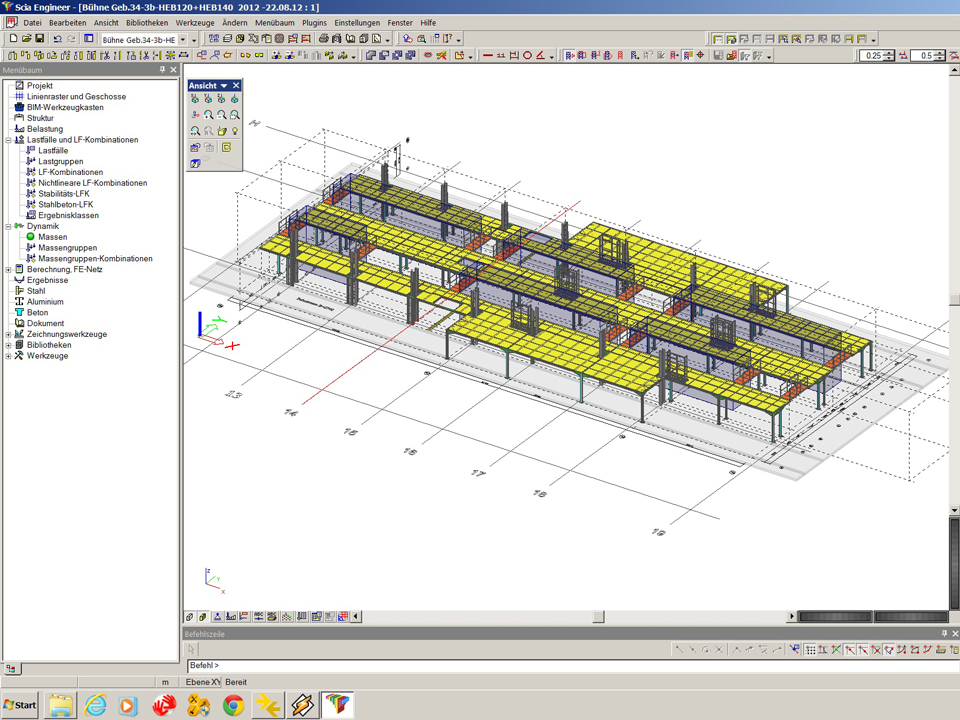Screen dimensions: 960x720
Task: Open the Werkzeuge menu
Action: pyautogui.click(x=194, y=22)
